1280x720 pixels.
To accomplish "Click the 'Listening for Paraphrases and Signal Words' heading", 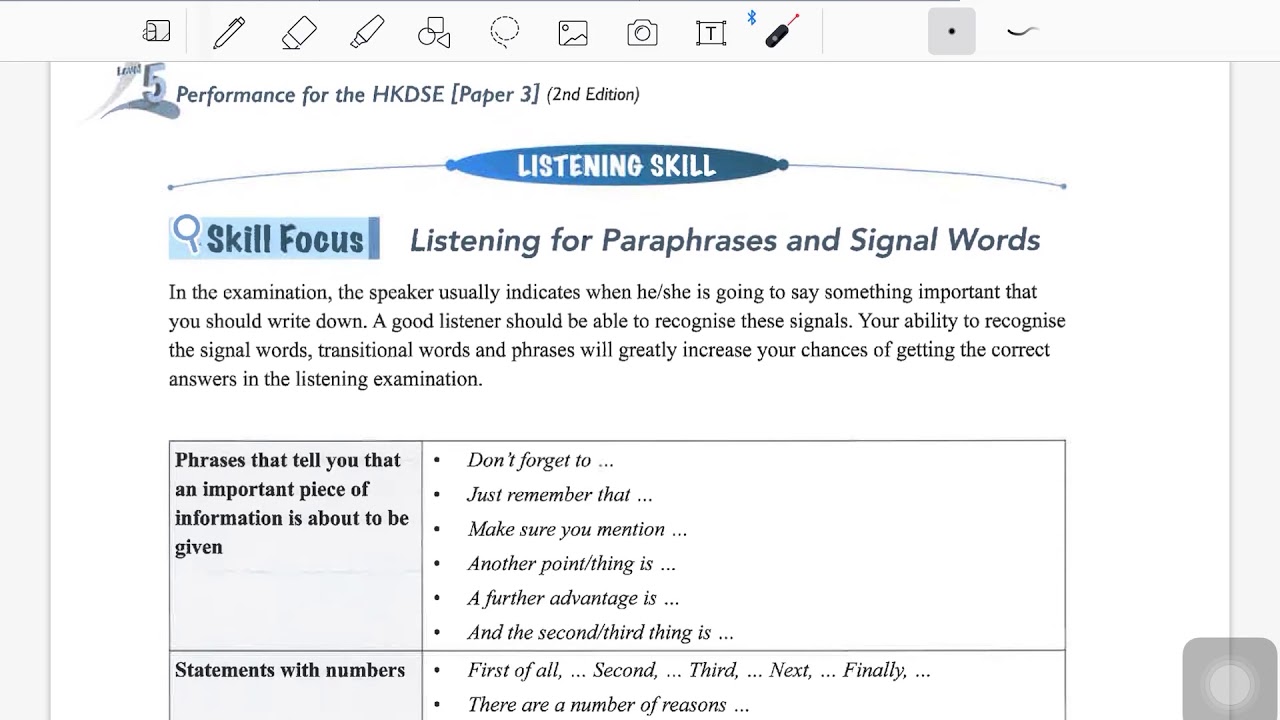I will (x=724, y=240).
